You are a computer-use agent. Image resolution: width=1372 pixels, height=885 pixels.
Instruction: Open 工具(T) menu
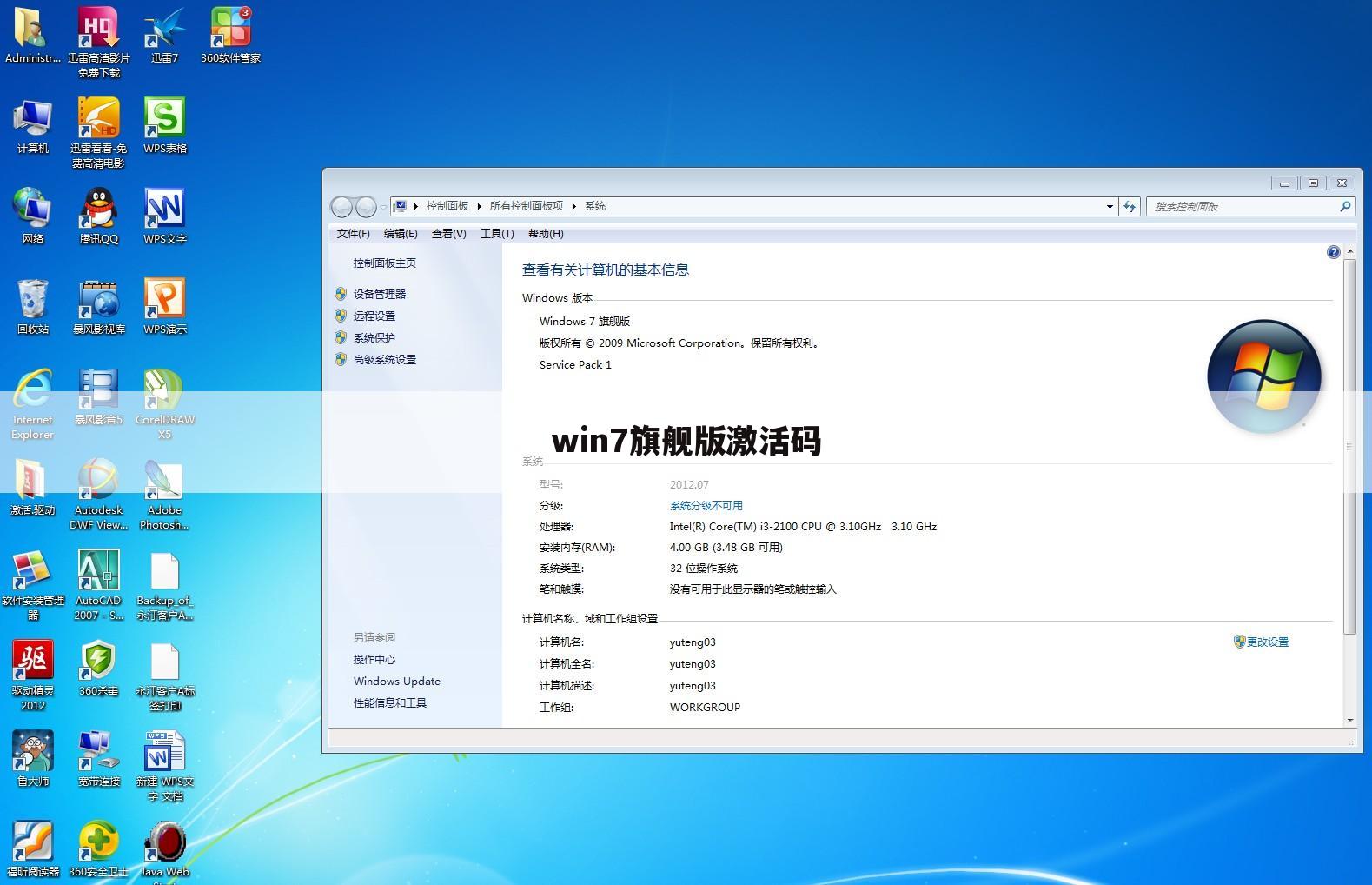tap(496, 233)
